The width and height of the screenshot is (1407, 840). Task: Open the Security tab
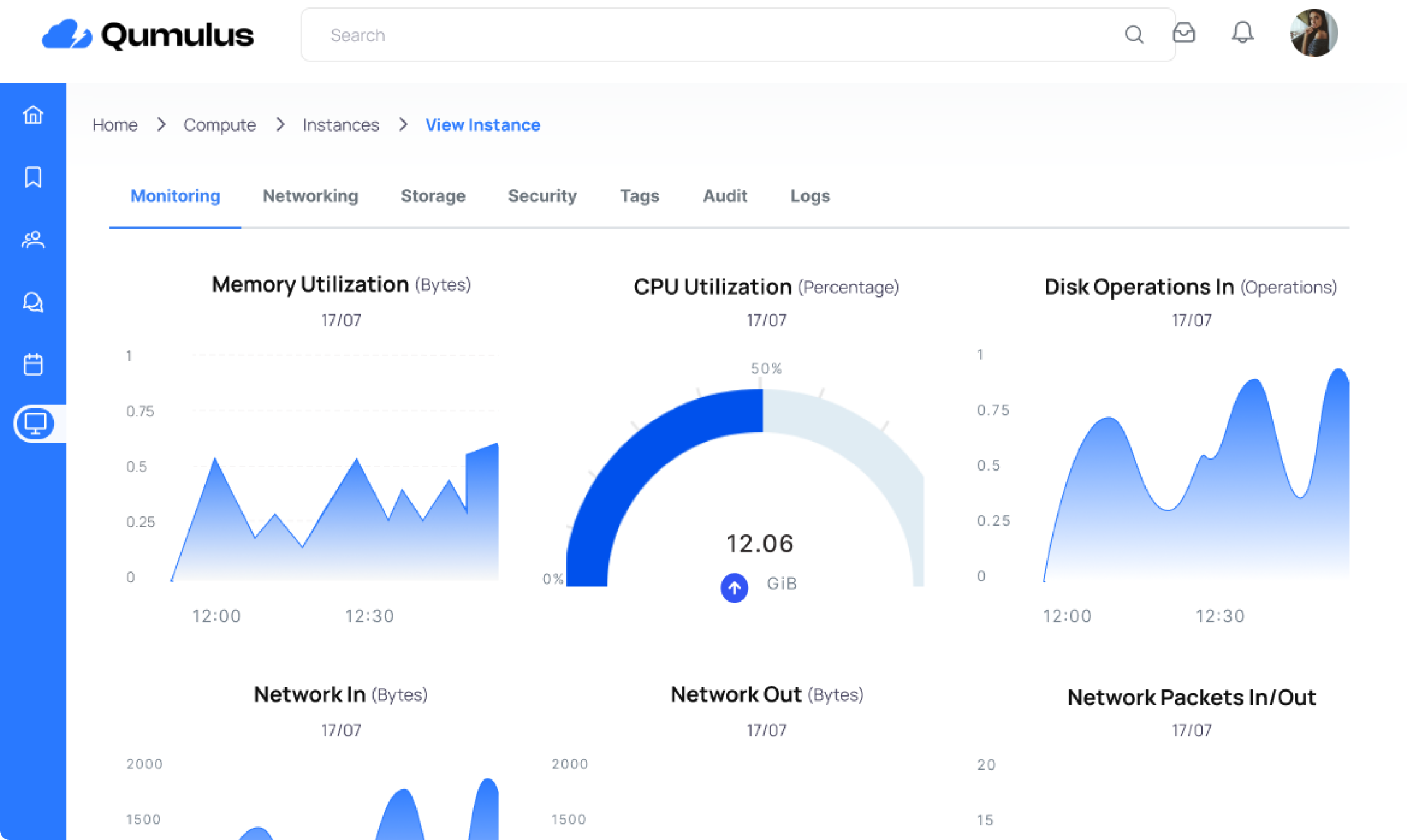[x=542, y=196]
